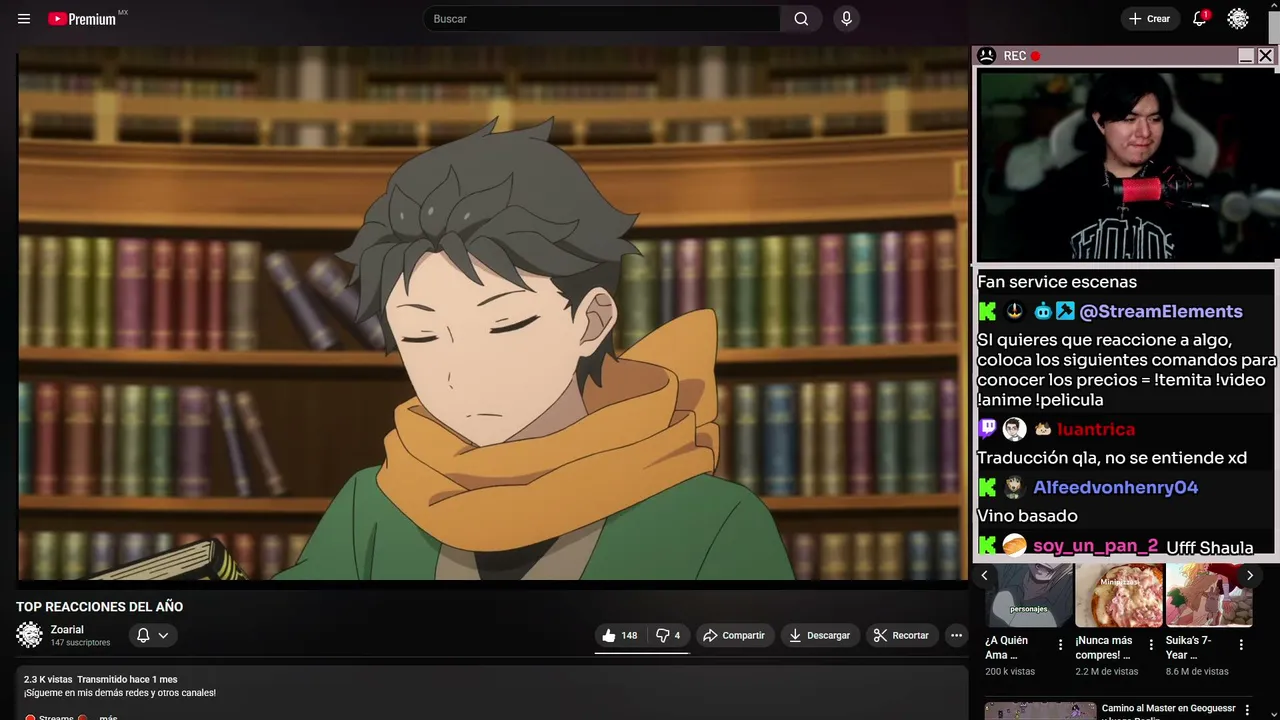Expand subscription notification bell dropdown

153,635
